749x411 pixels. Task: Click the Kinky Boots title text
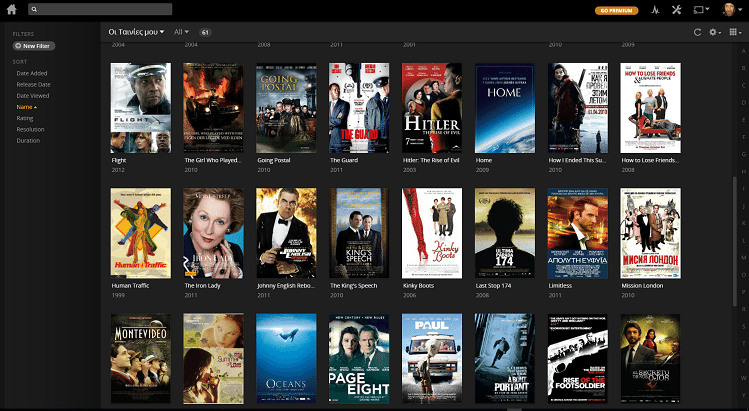418,286
